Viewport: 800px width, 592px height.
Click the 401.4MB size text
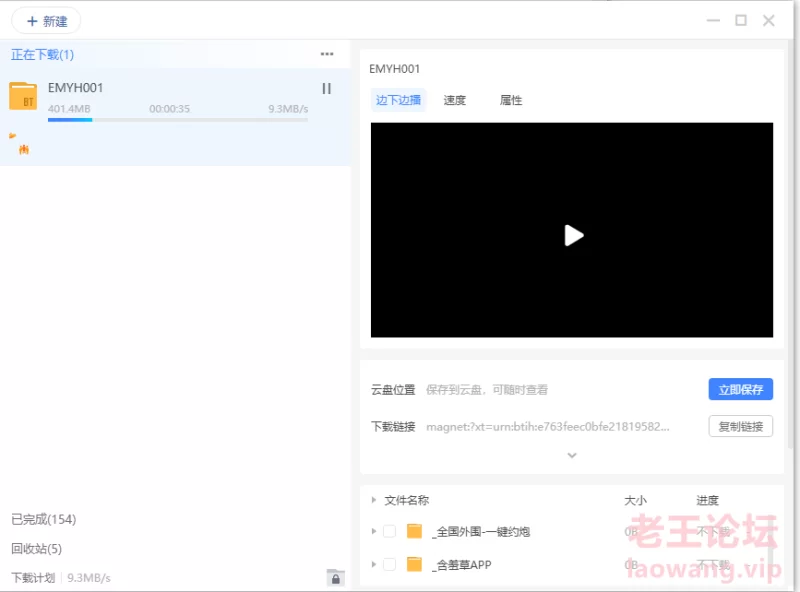(69, 109)
